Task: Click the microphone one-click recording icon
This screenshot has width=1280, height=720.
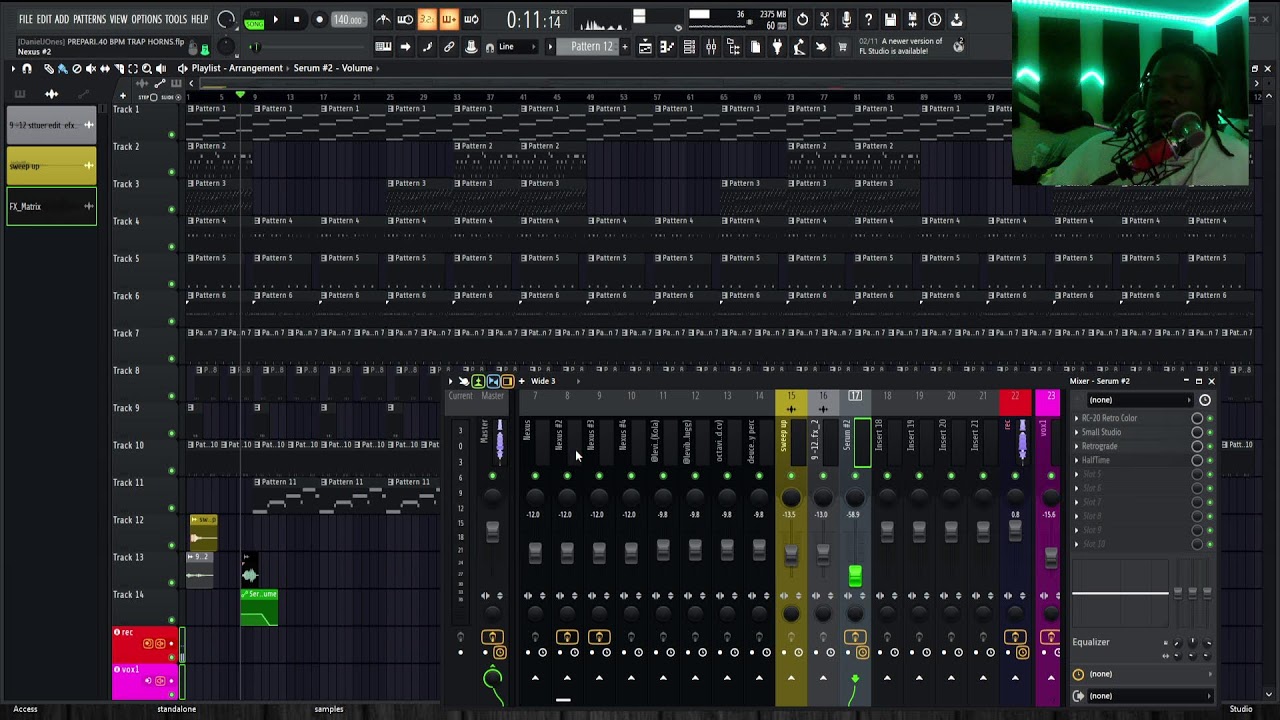Action: click(846, 19)
